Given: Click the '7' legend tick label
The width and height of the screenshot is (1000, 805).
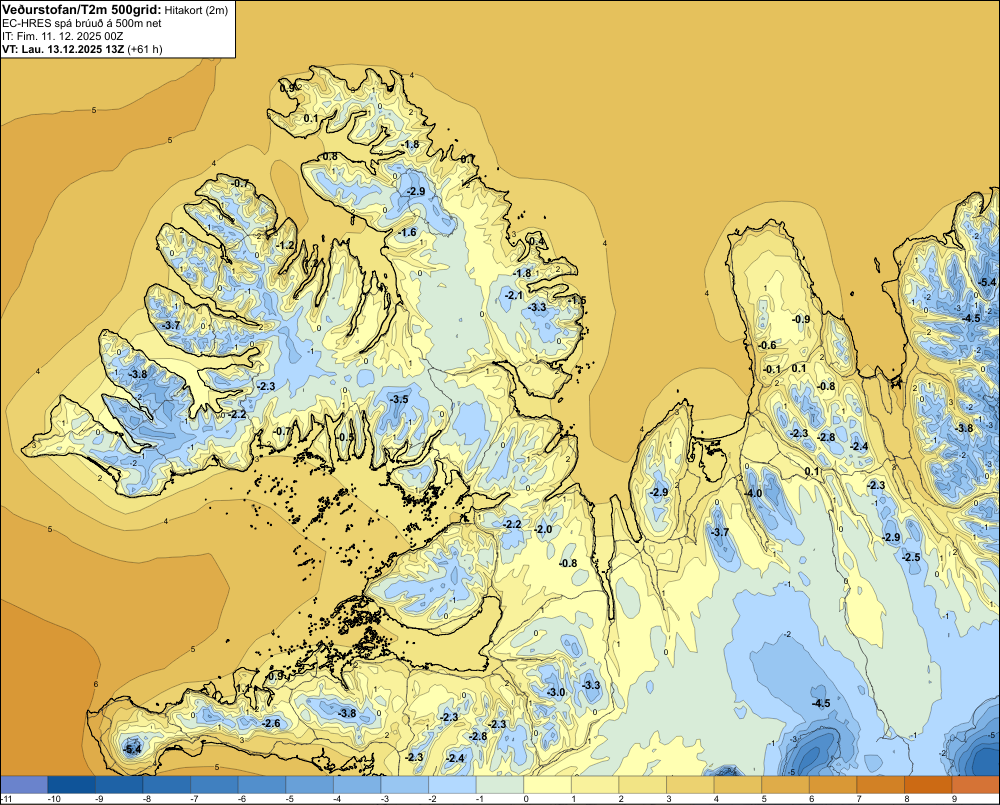Looking at the screenshot, I should pyautogui.click(x=858, y=799).
